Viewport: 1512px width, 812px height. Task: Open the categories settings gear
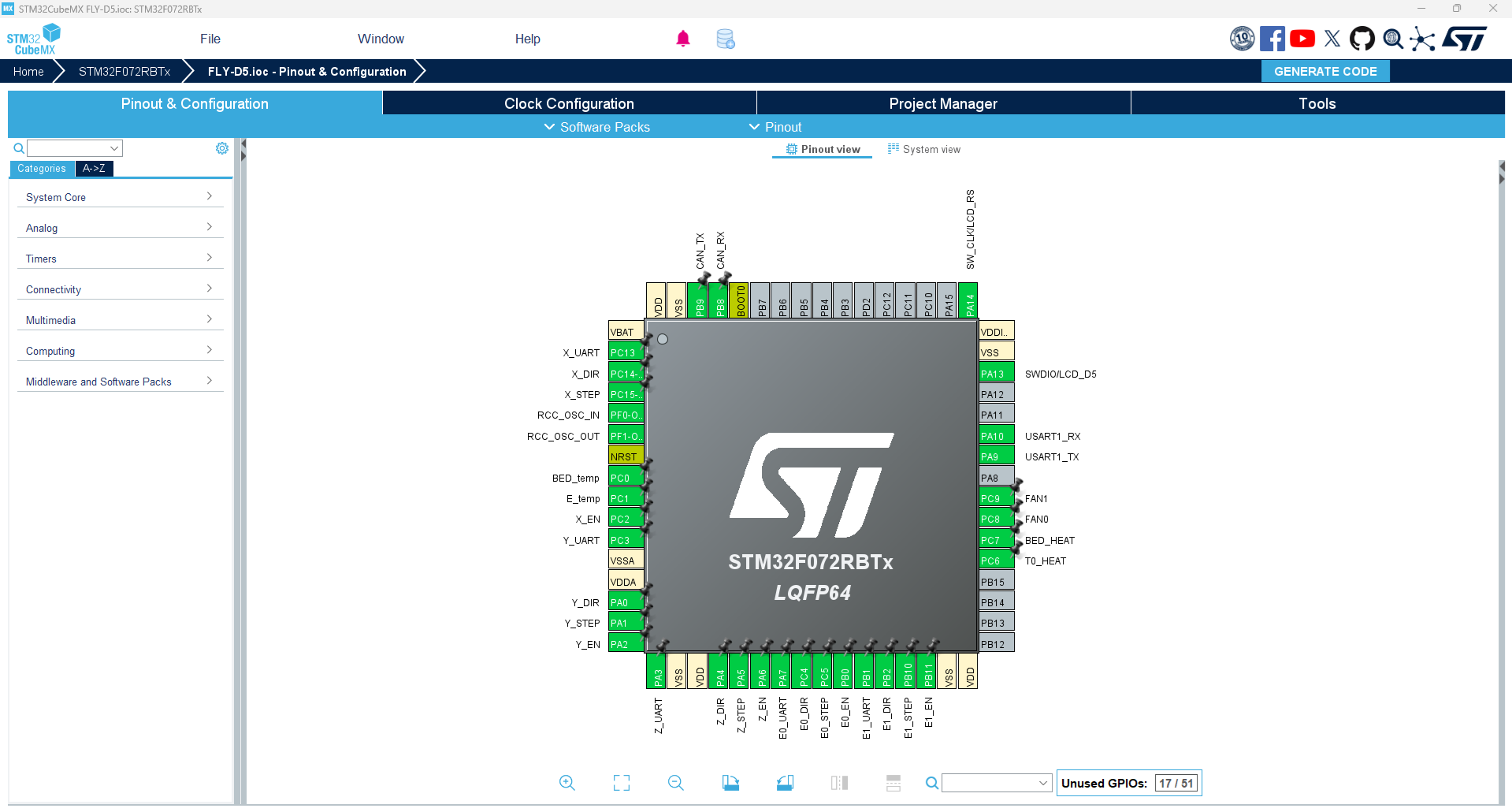(222, 148)
